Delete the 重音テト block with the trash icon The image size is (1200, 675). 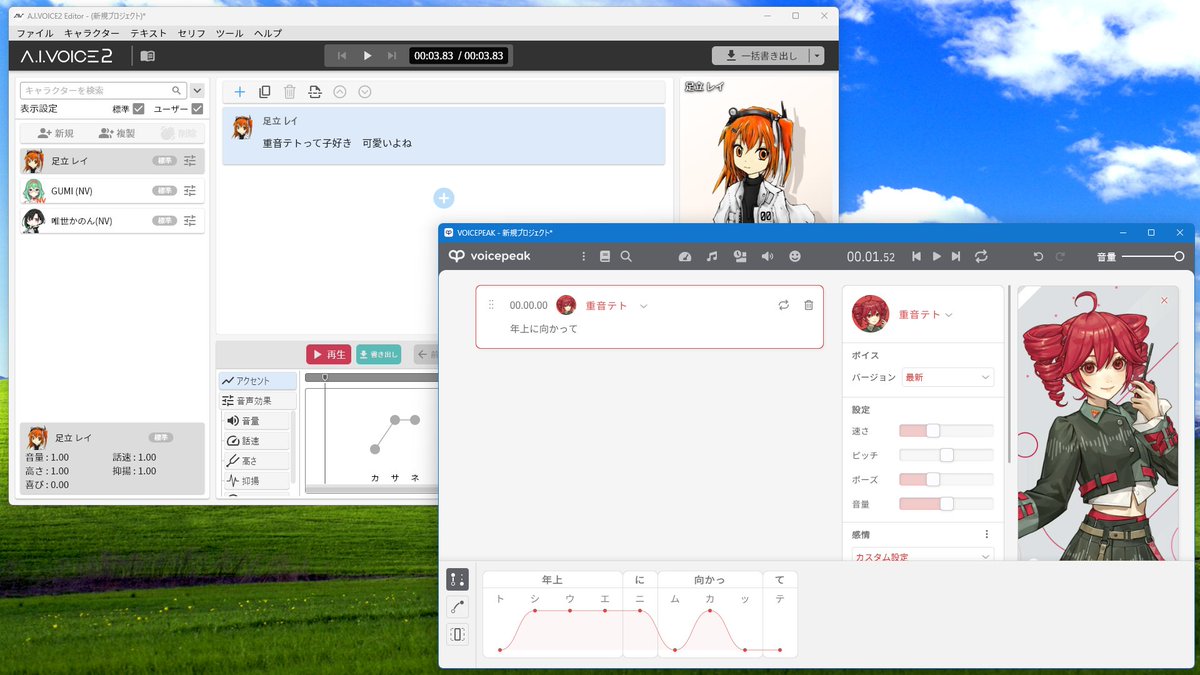(808, 305)
